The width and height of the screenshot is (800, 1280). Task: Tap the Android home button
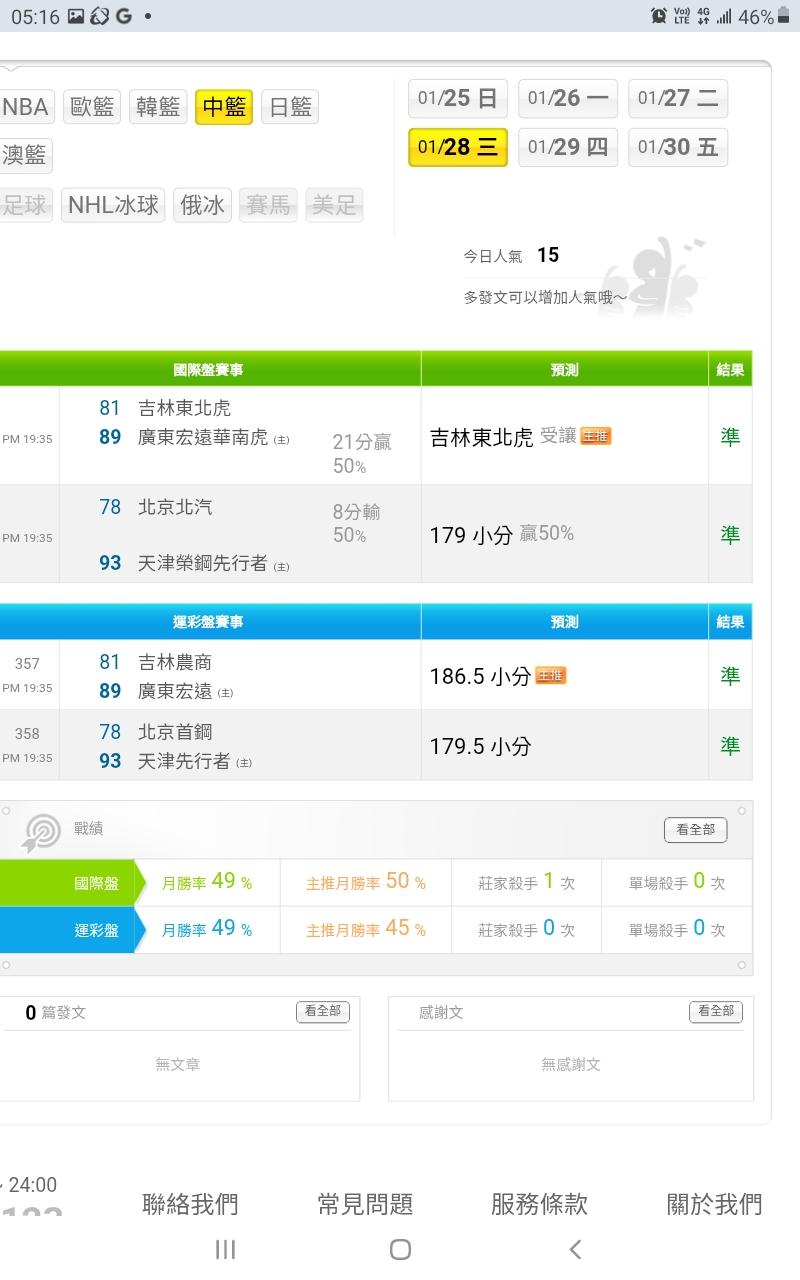click(400, 1249)
